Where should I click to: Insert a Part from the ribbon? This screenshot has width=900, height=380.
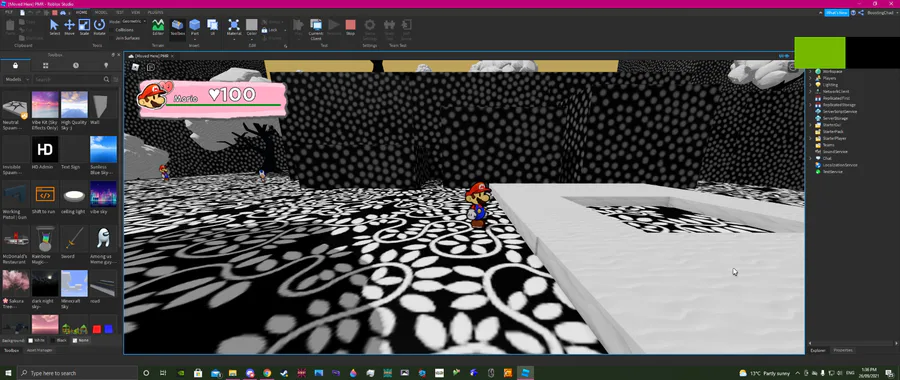click(x=195, y=27)
